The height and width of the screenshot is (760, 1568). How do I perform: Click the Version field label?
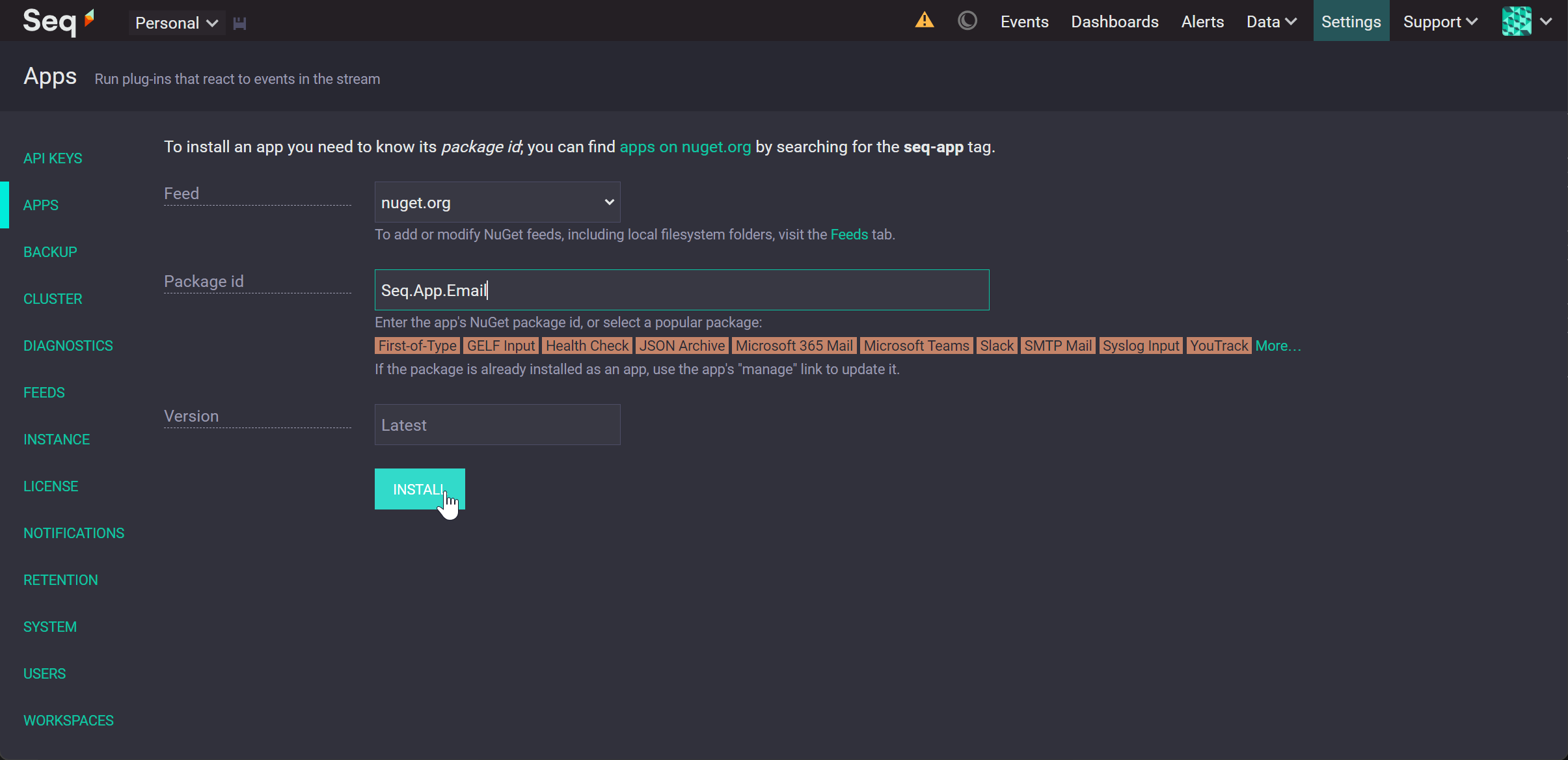click(191, 416)
